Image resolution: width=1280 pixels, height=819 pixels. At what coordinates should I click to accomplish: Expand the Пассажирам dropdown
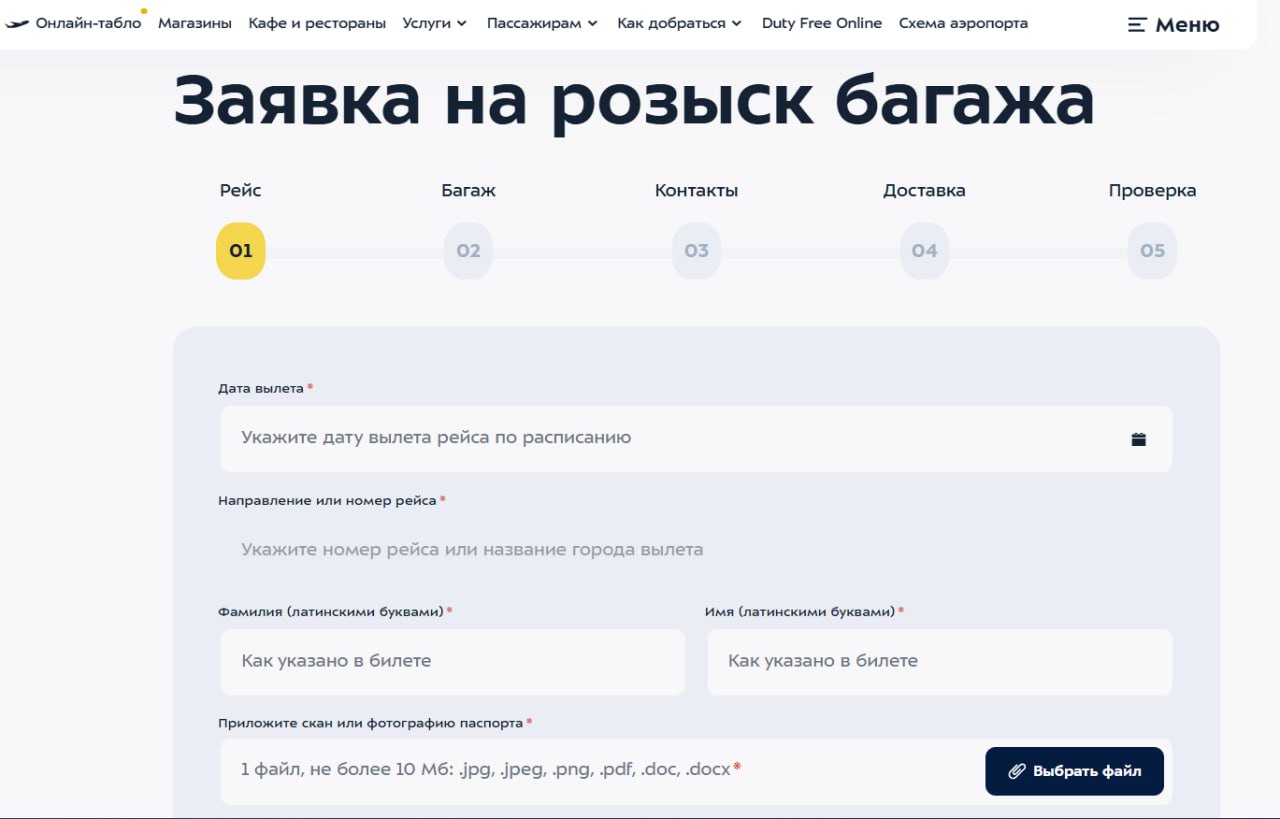(542, 23)
